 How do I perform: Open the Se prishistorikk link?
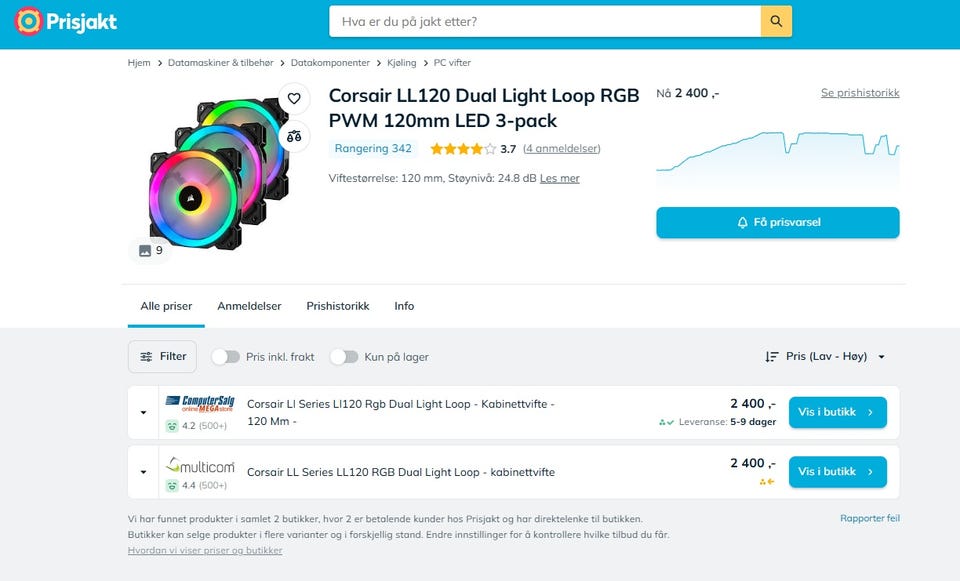coord(859,93)
